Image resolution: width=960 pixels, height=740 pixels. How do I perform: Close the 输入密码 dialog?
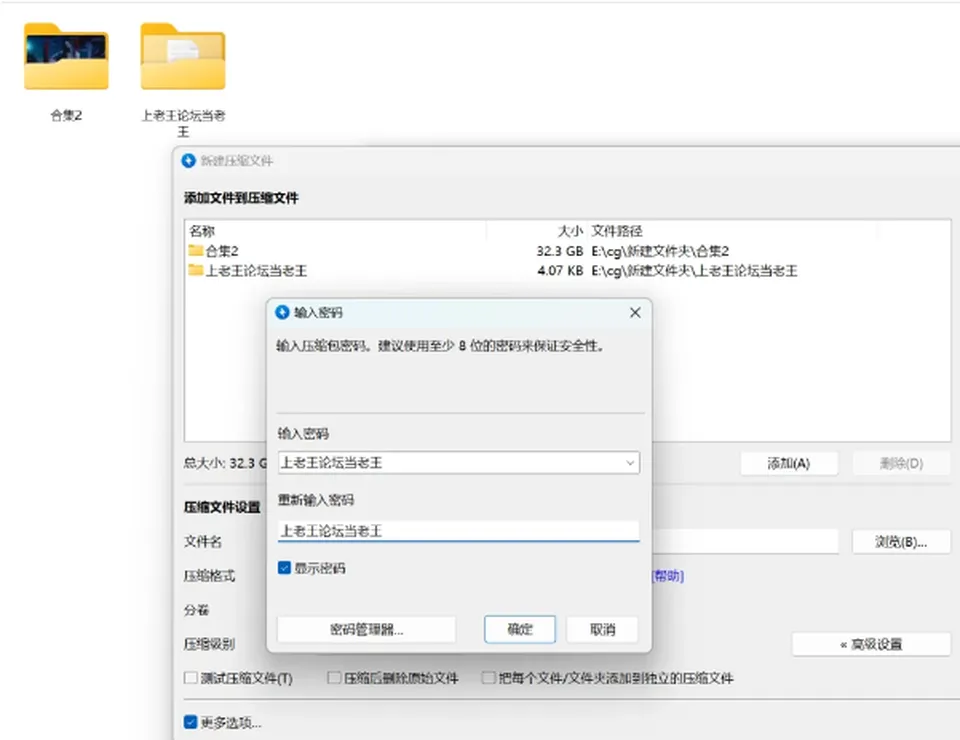tap(635, 313)
